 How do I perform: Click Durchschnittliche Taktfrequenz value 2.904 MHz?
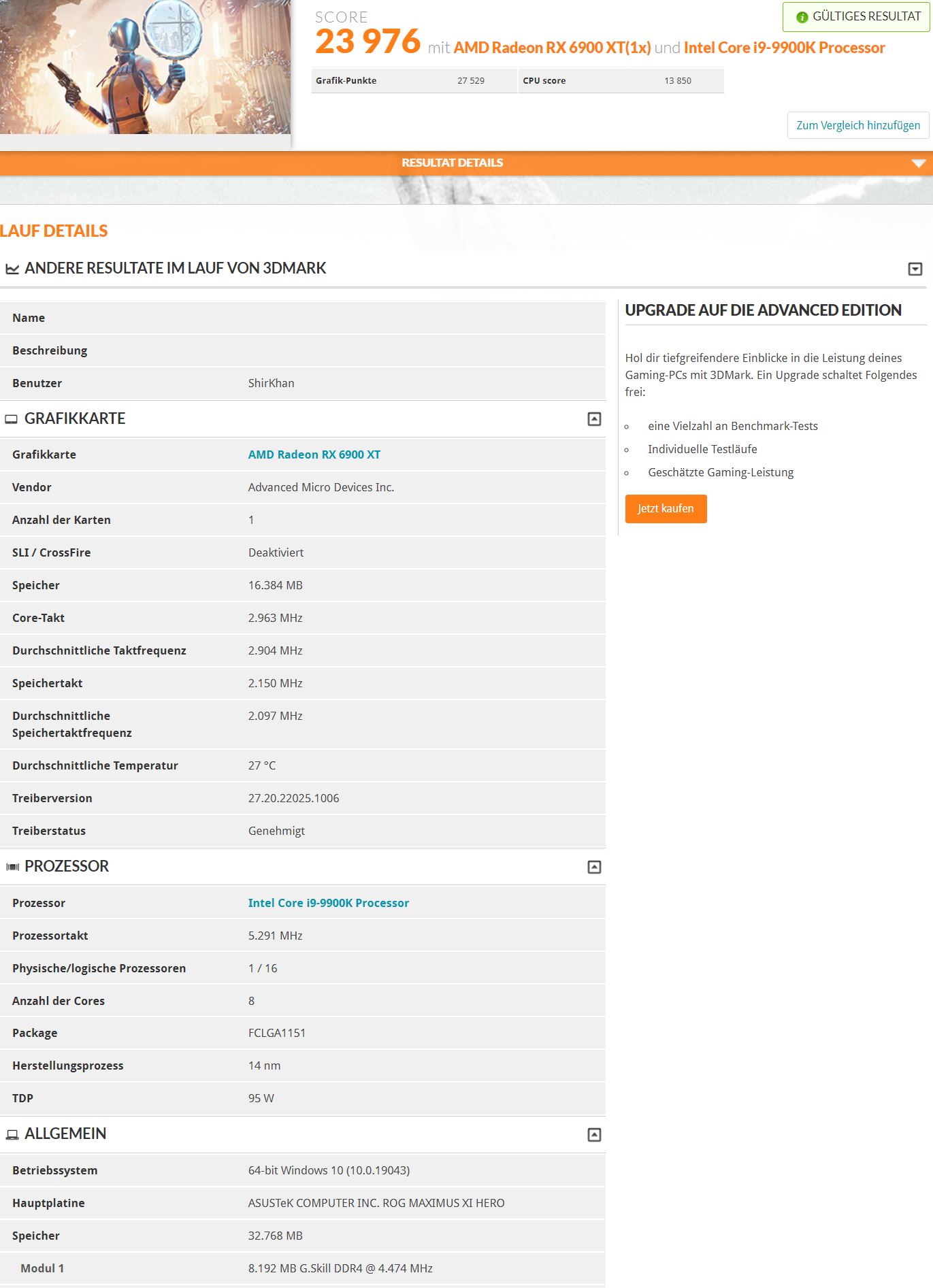[276, 650]
